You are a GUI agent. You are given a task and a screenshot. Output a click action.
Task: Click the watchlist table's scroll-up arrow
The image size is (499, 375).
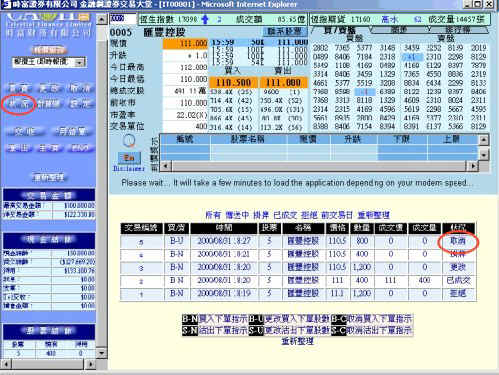[x=484, y=140]
